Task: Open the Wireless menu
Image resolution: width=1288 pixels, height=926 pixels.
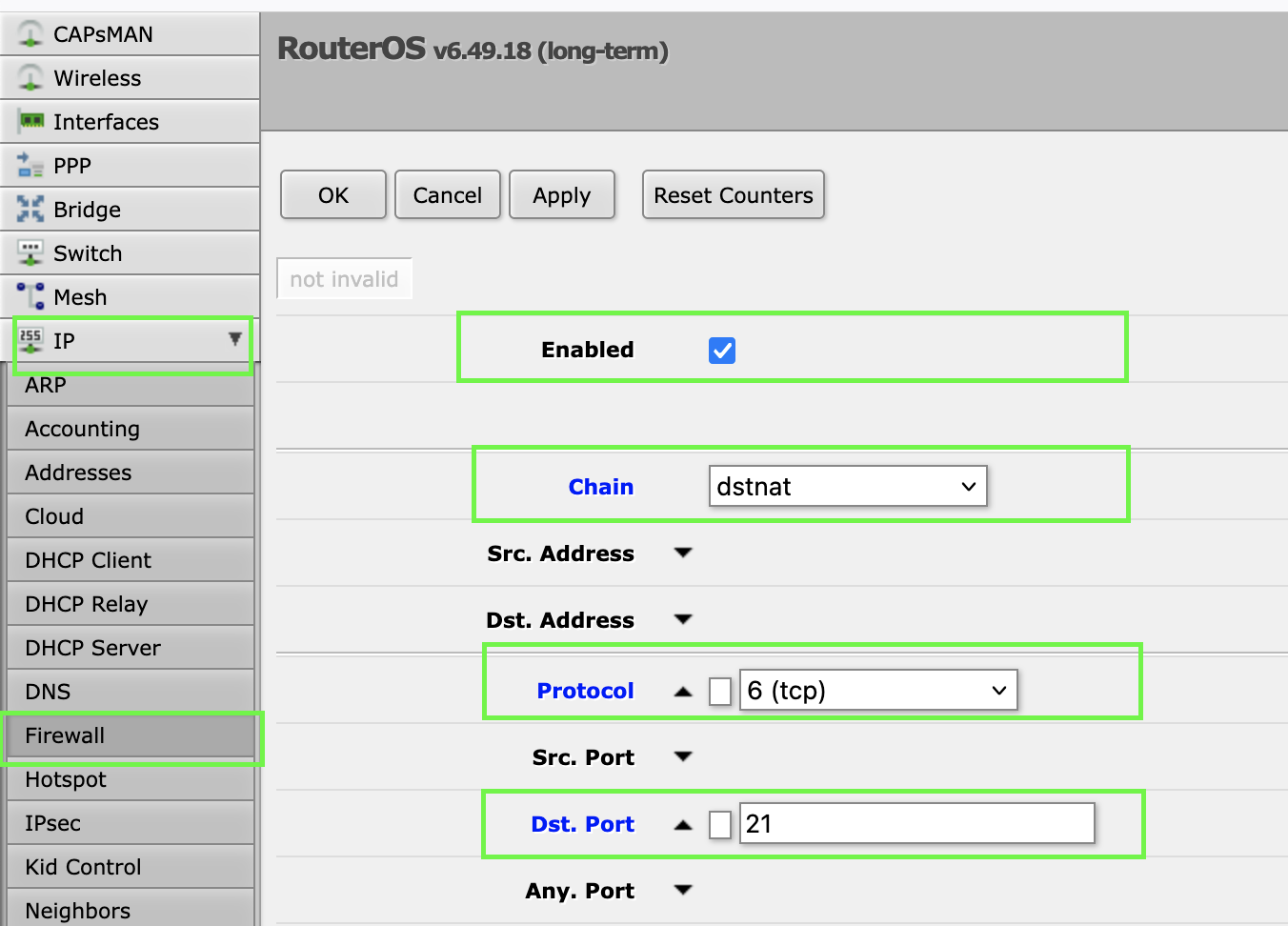Action: tap(130, 78)
